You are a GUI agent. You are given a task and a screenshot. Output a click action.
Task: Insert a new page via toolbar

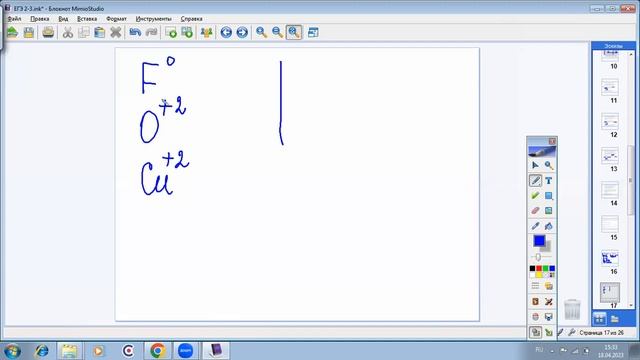click(171, 32)
